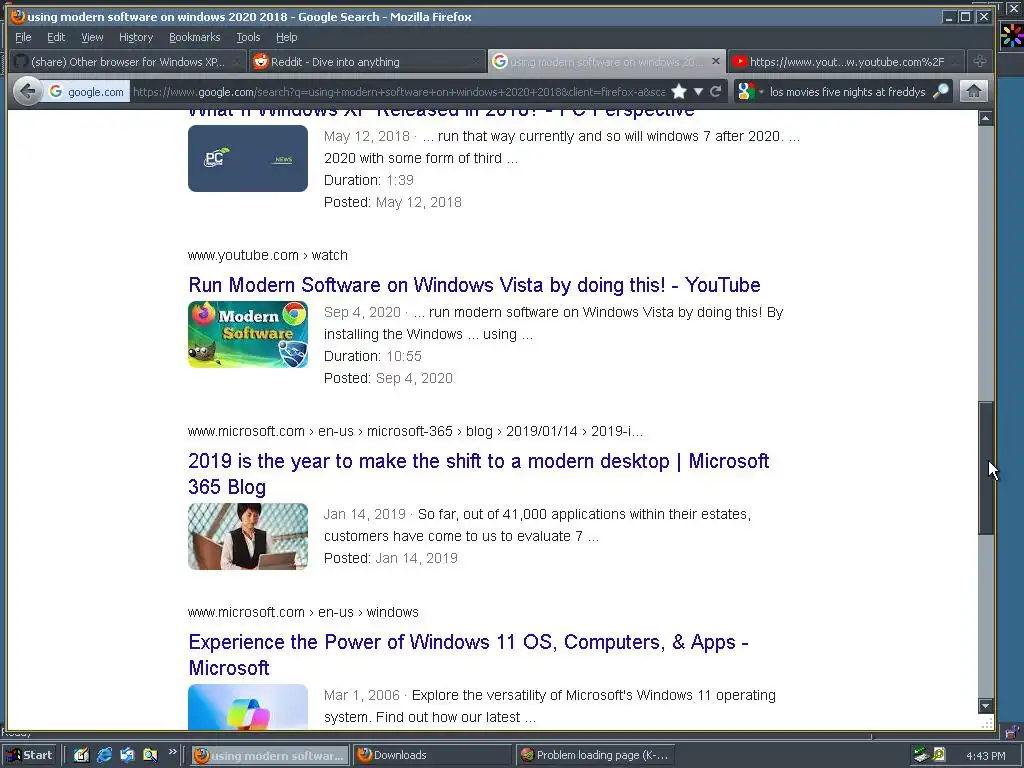Image resolution: width=1024 pixels, height=768 pixels.
Task: Click the Firefox logo in the title bar
Action: 18,16
